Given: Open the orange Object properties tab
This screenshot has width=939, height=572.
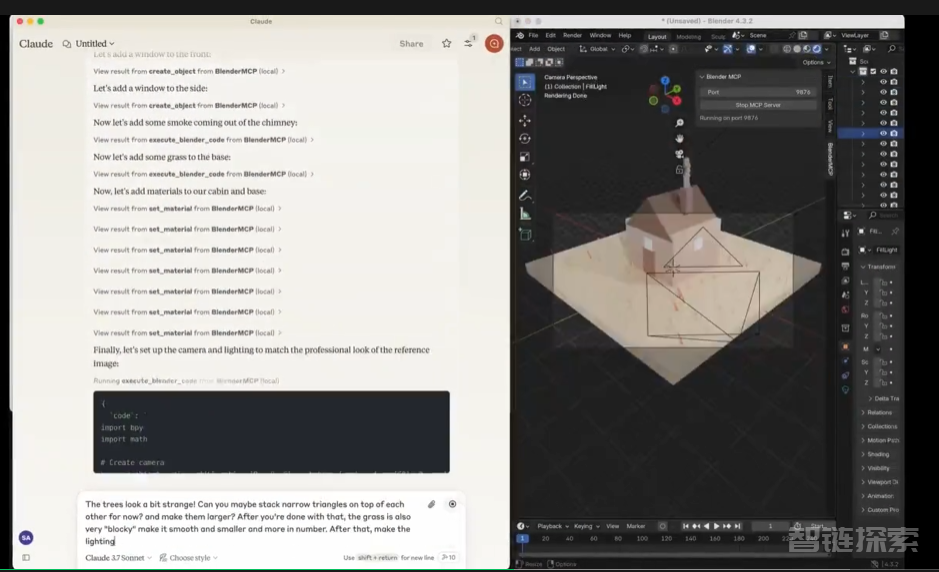Looking at the screenshot, I should [x=845, y=346].
